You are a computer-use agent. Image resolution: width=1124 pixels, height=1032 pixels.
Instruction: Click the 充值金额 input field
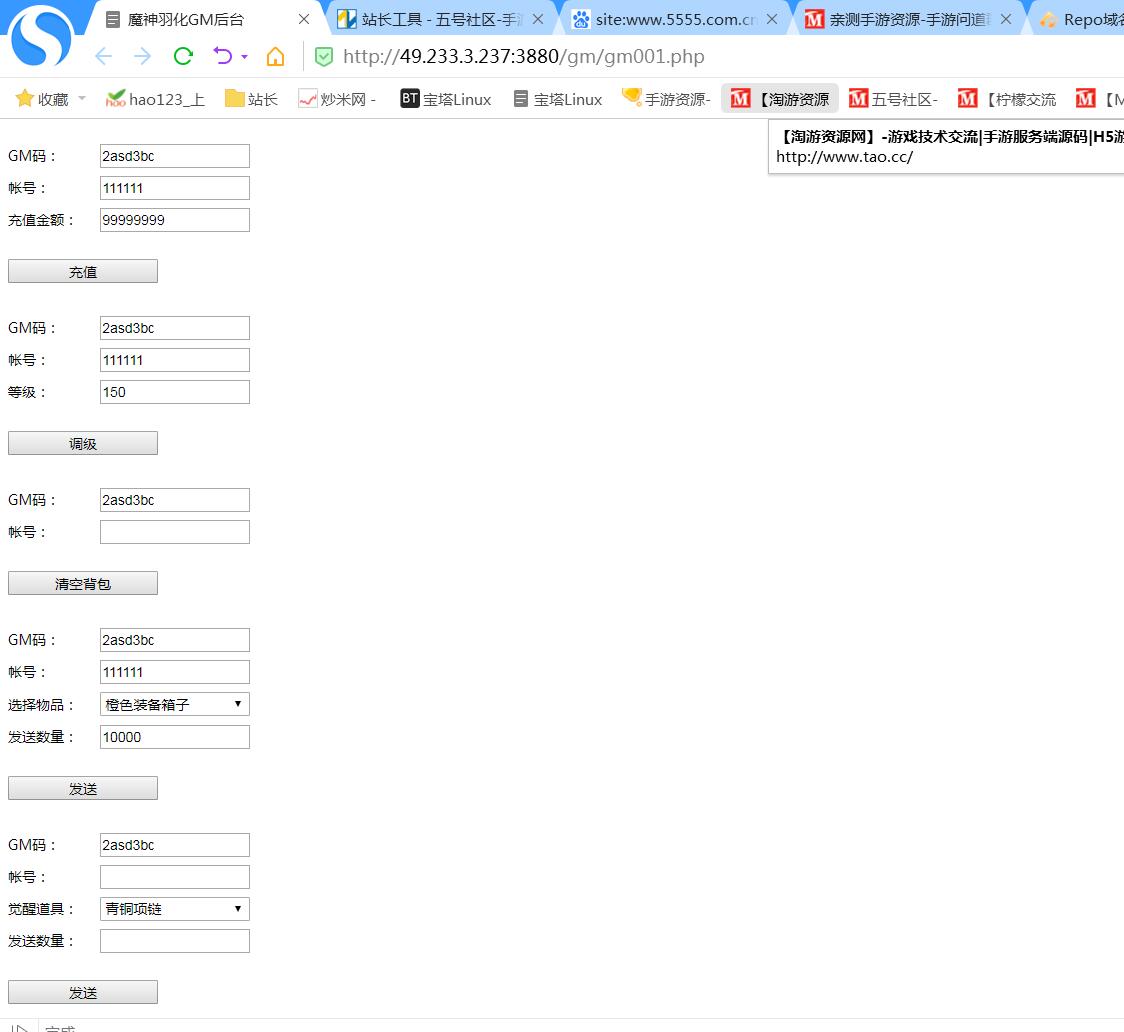[x=174, y=220]
